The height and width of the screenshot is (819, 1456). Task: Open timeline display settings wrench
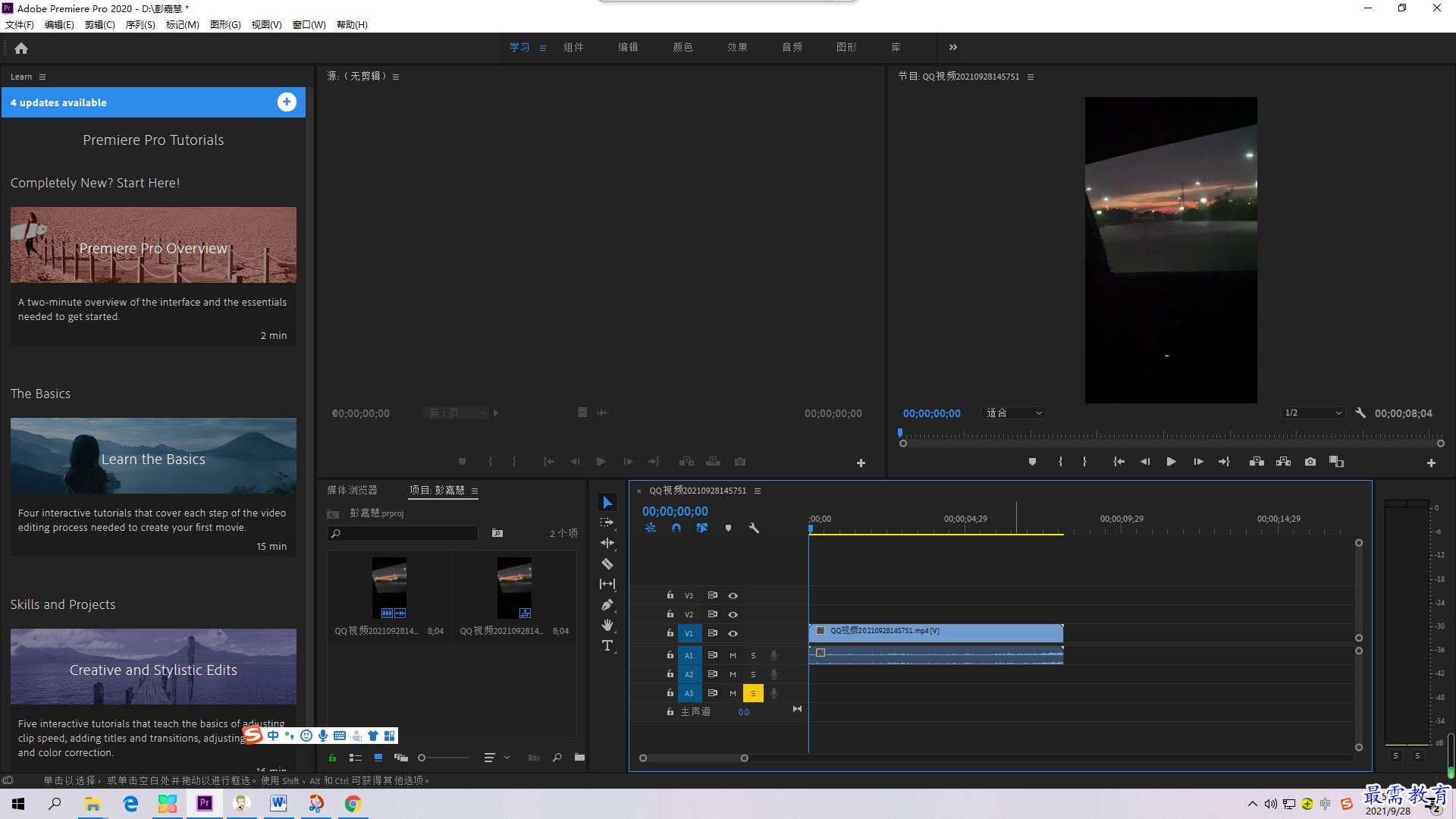(x=754, y=528)
